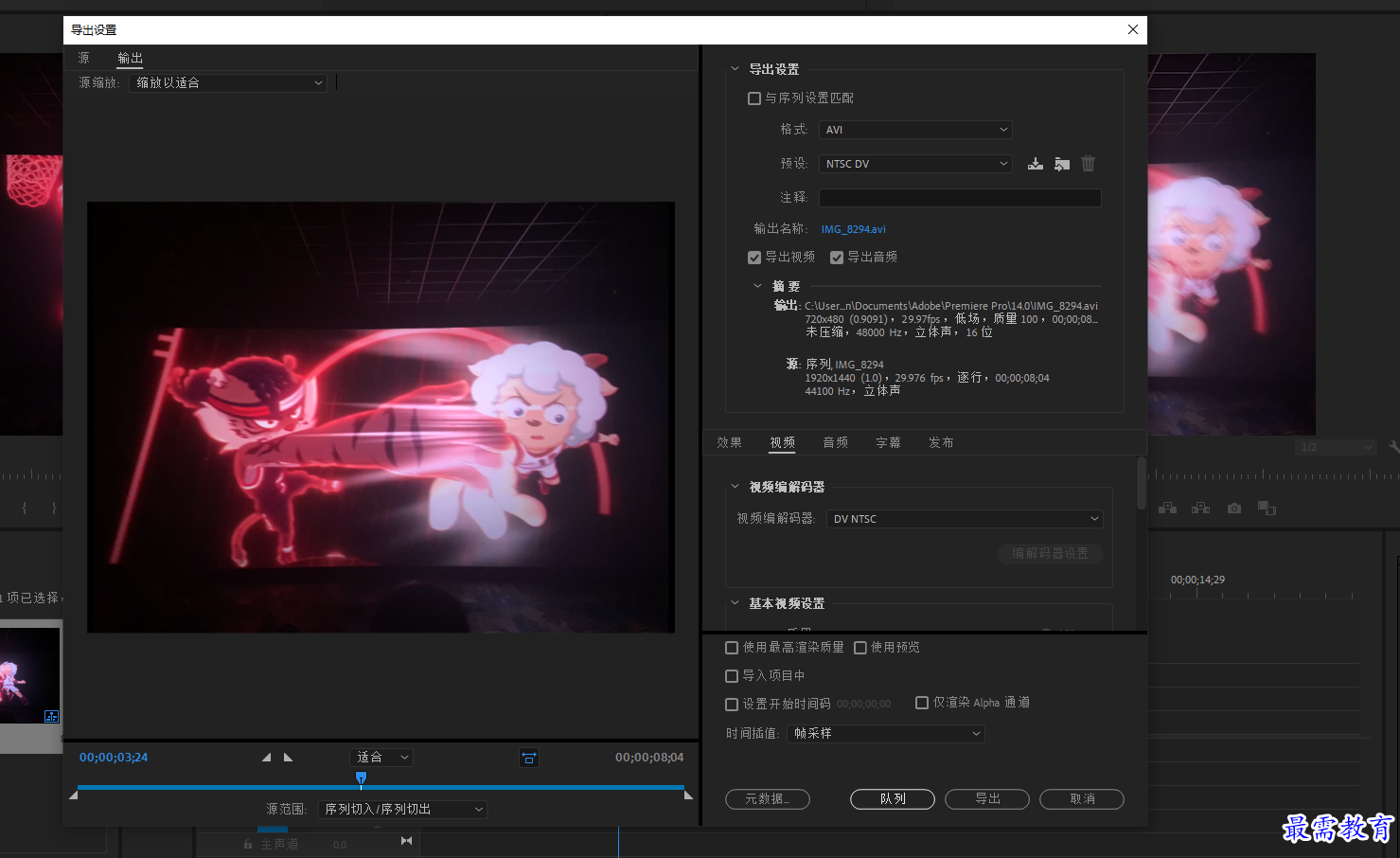Click the output name IMG_8294.avi link
Screen dimensions: 1400x858
click(854, 229)
